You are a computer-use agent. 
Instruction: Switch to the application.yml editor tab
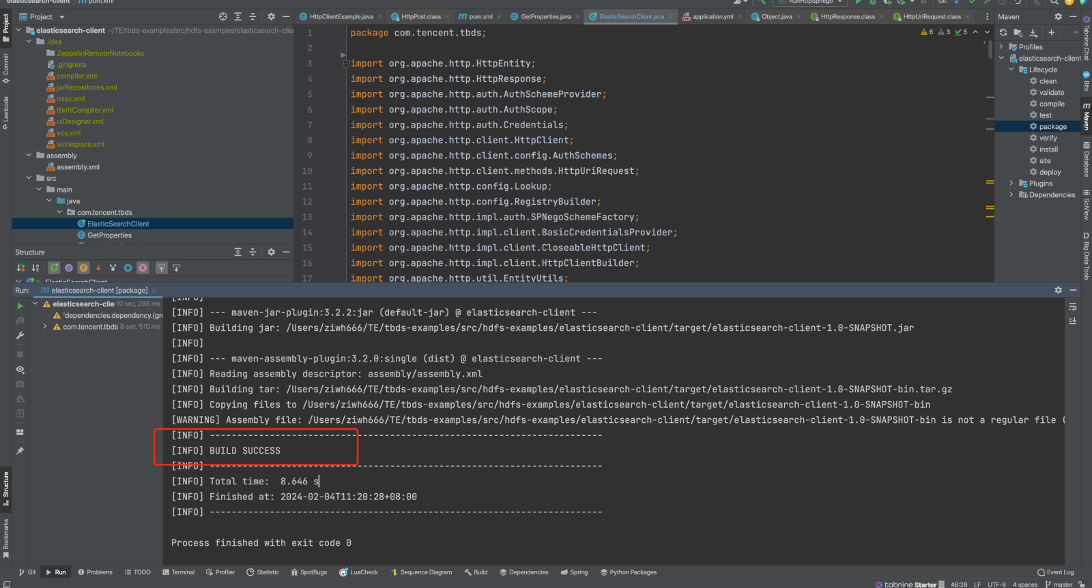coord(714,17)
